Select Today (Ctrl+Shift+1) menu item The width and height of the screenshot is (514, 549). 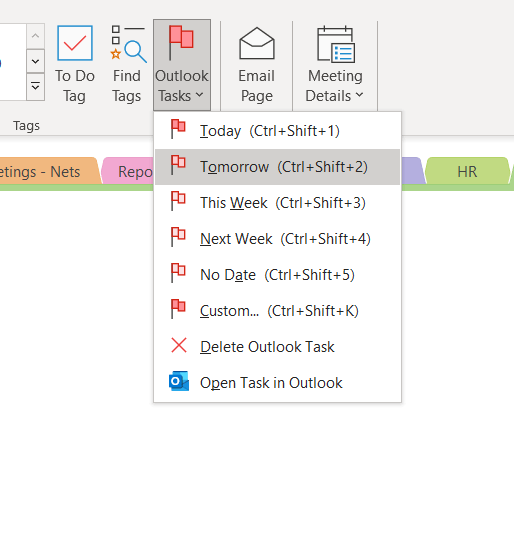277,131
